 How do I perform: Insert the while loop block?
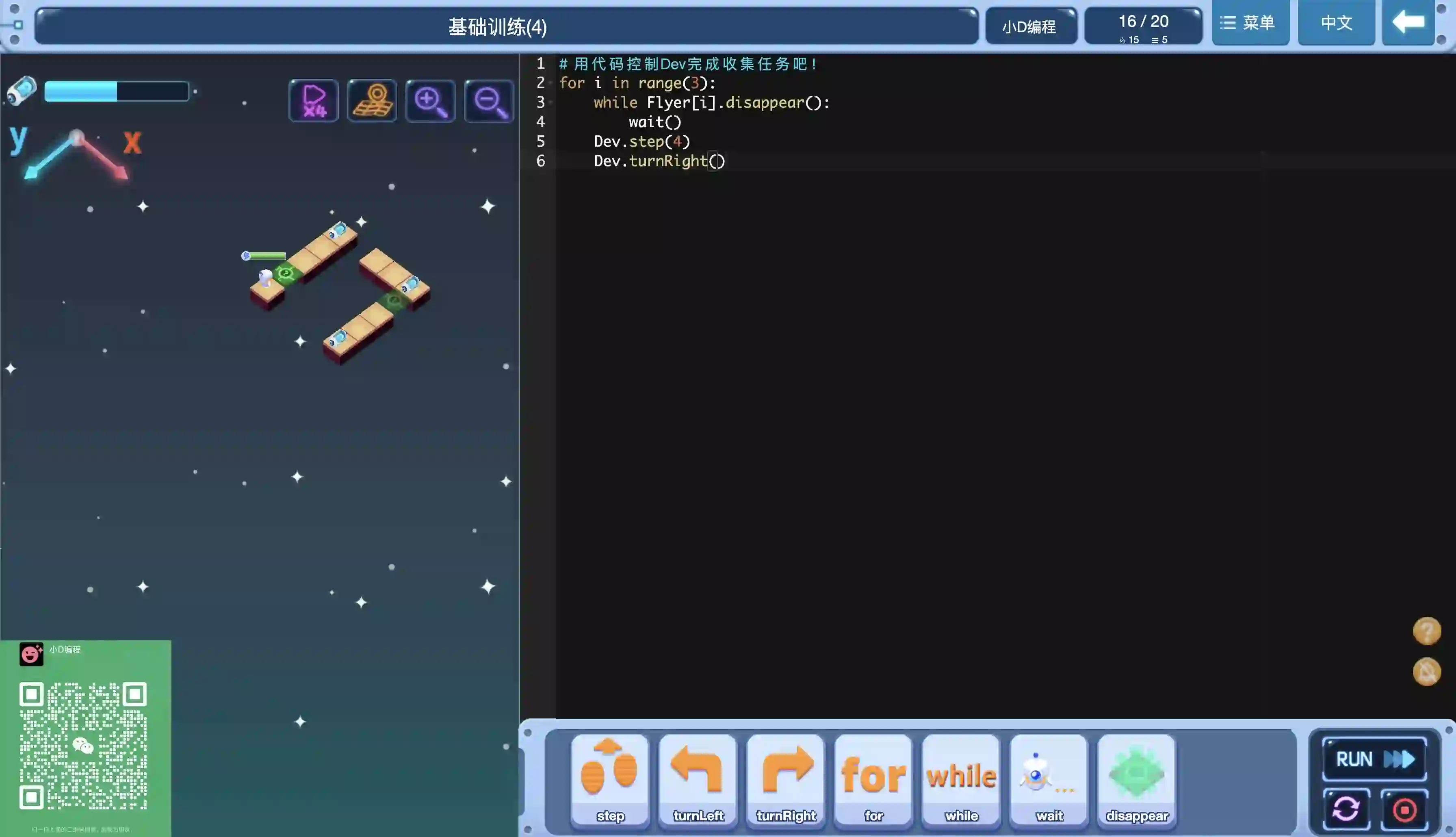pyautogui.click(x=961, y=780)
